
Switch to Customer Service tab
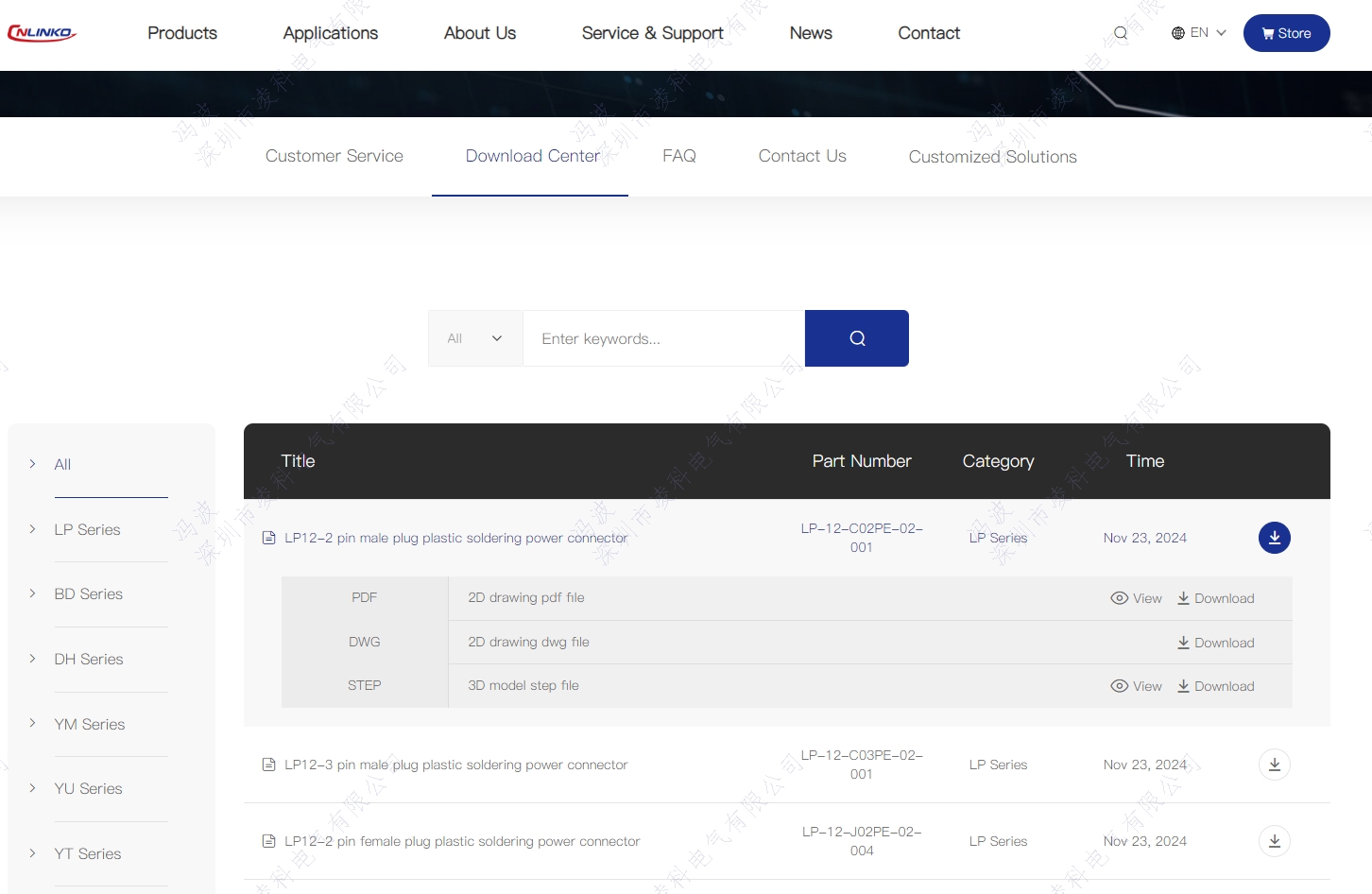click(x=334, y=156)
